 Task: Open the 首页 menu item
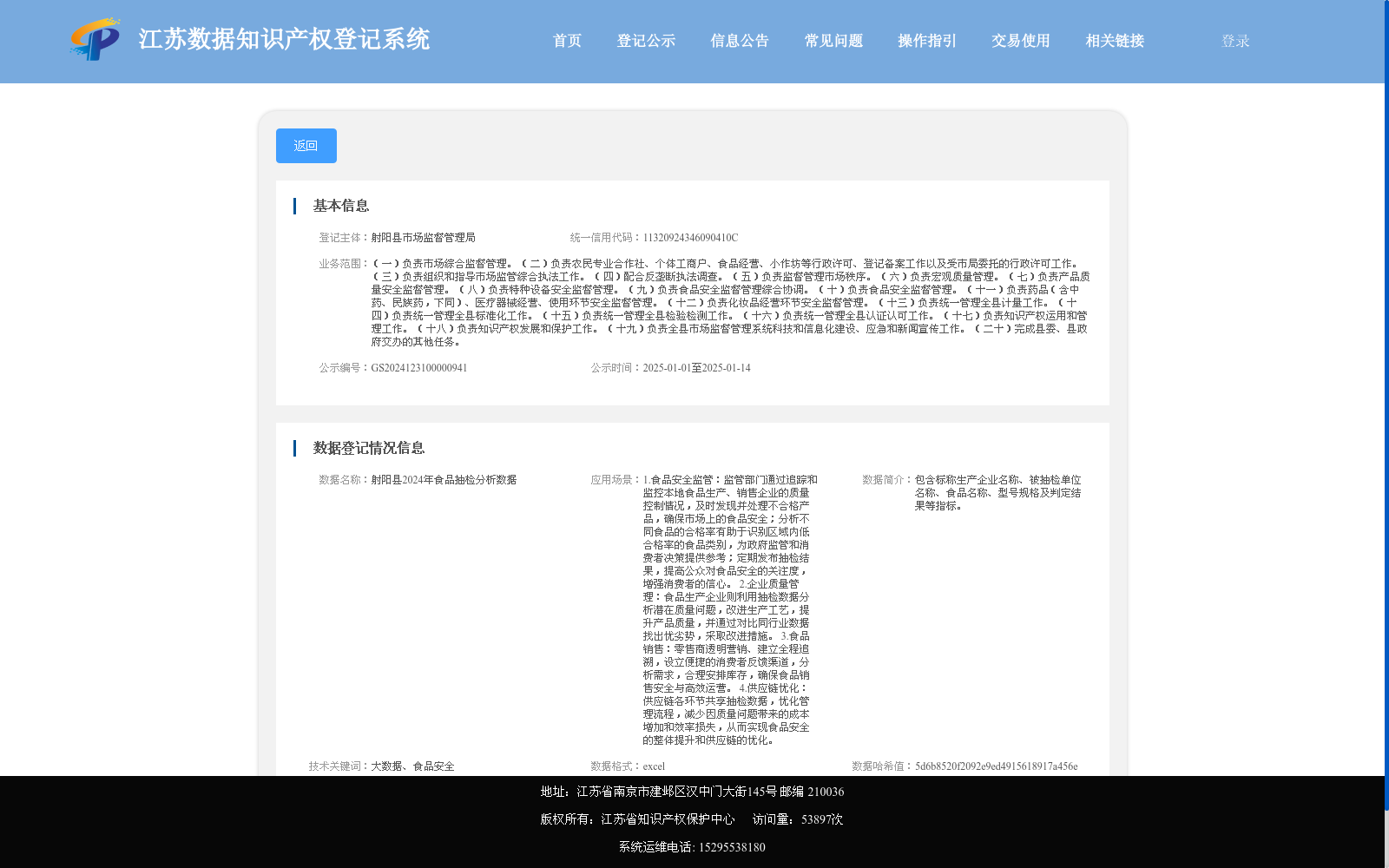click(567, 41)
